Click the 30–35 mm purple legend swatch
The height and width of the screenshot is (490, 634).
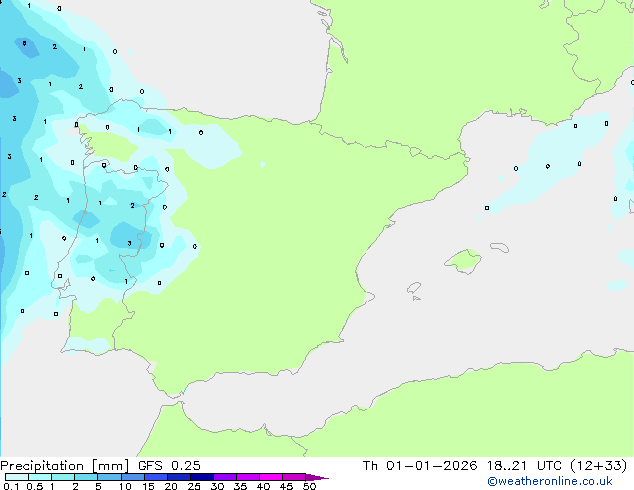[x=224, y=477]
